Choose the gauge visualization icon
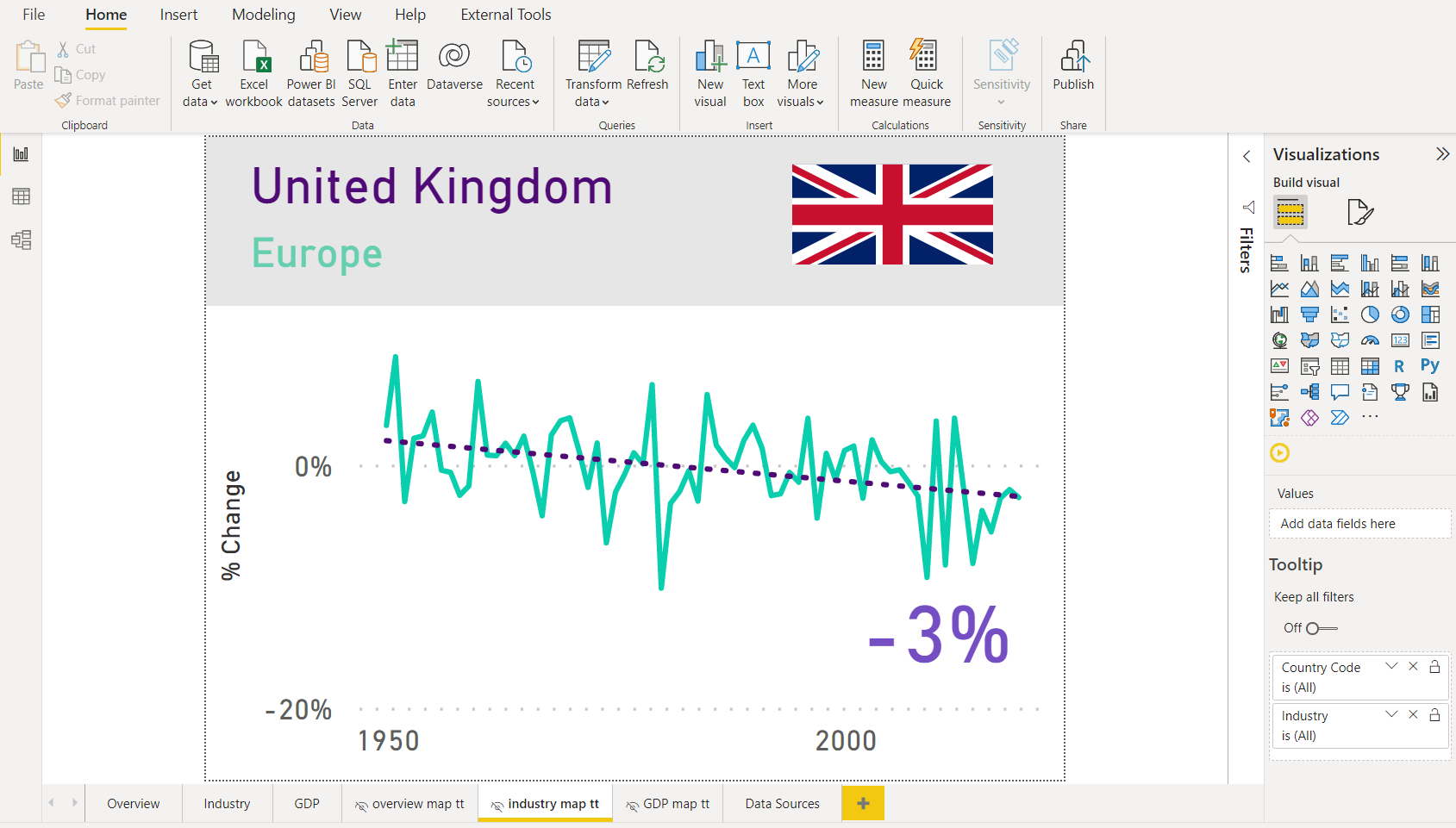The height and width of the screenshot is (828, 1456). click(1370, 340)
